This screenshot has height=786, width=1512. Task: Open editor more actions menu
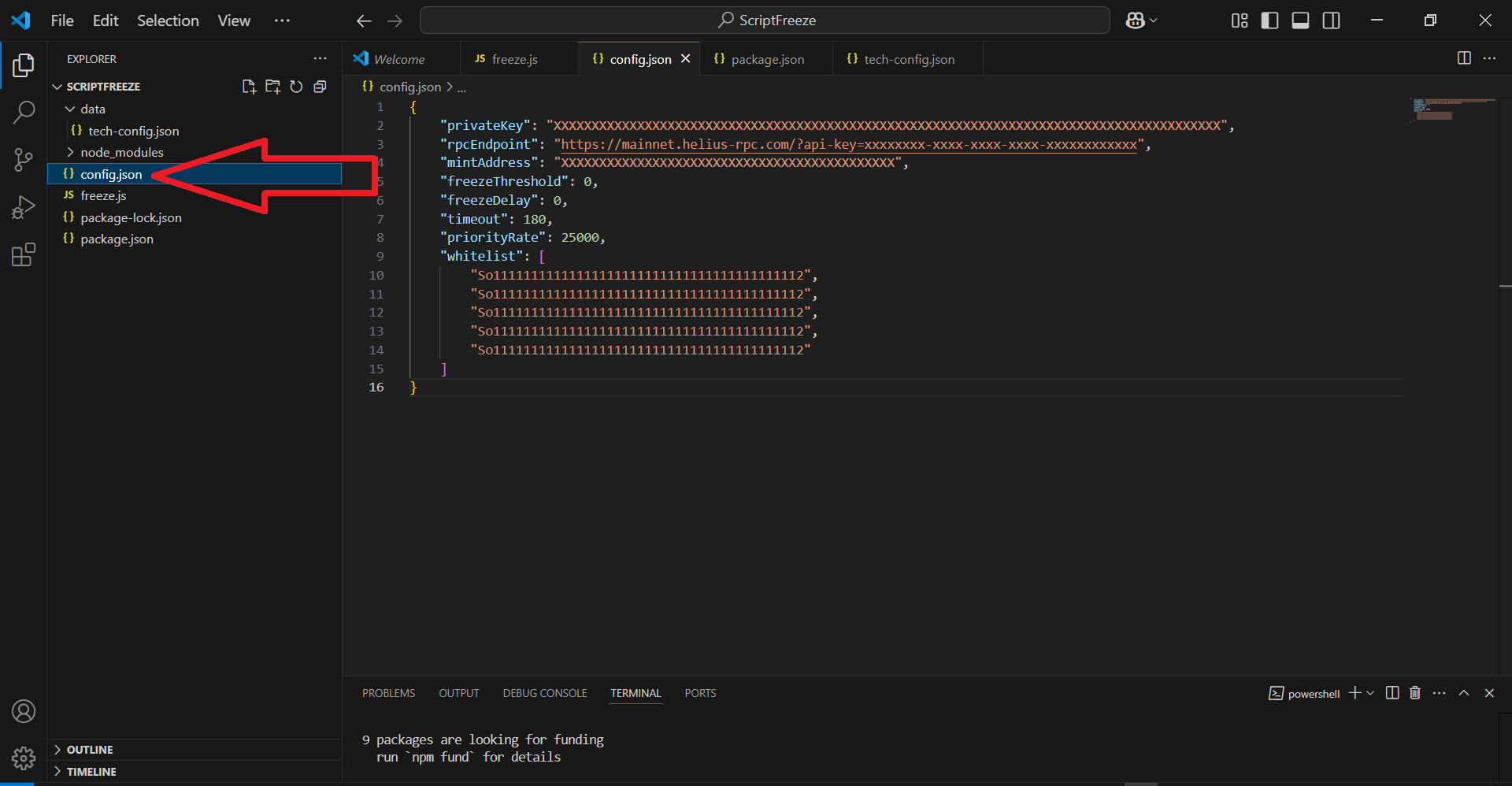(x=1489, y=58)
